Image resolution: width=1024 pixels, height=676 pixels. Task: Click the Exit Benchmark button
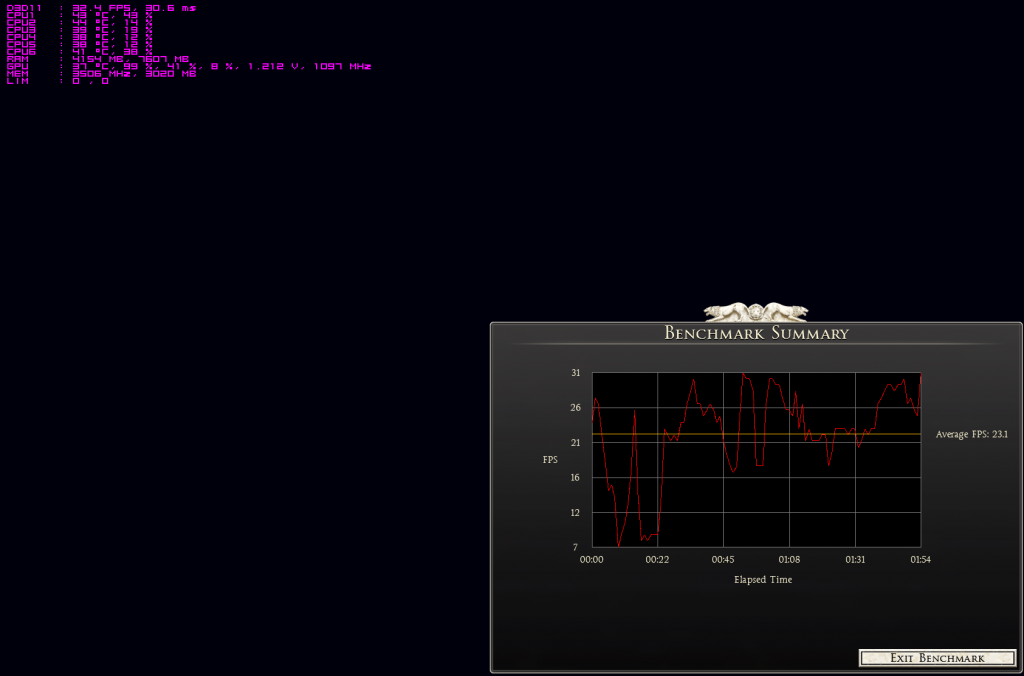(937, 658)
